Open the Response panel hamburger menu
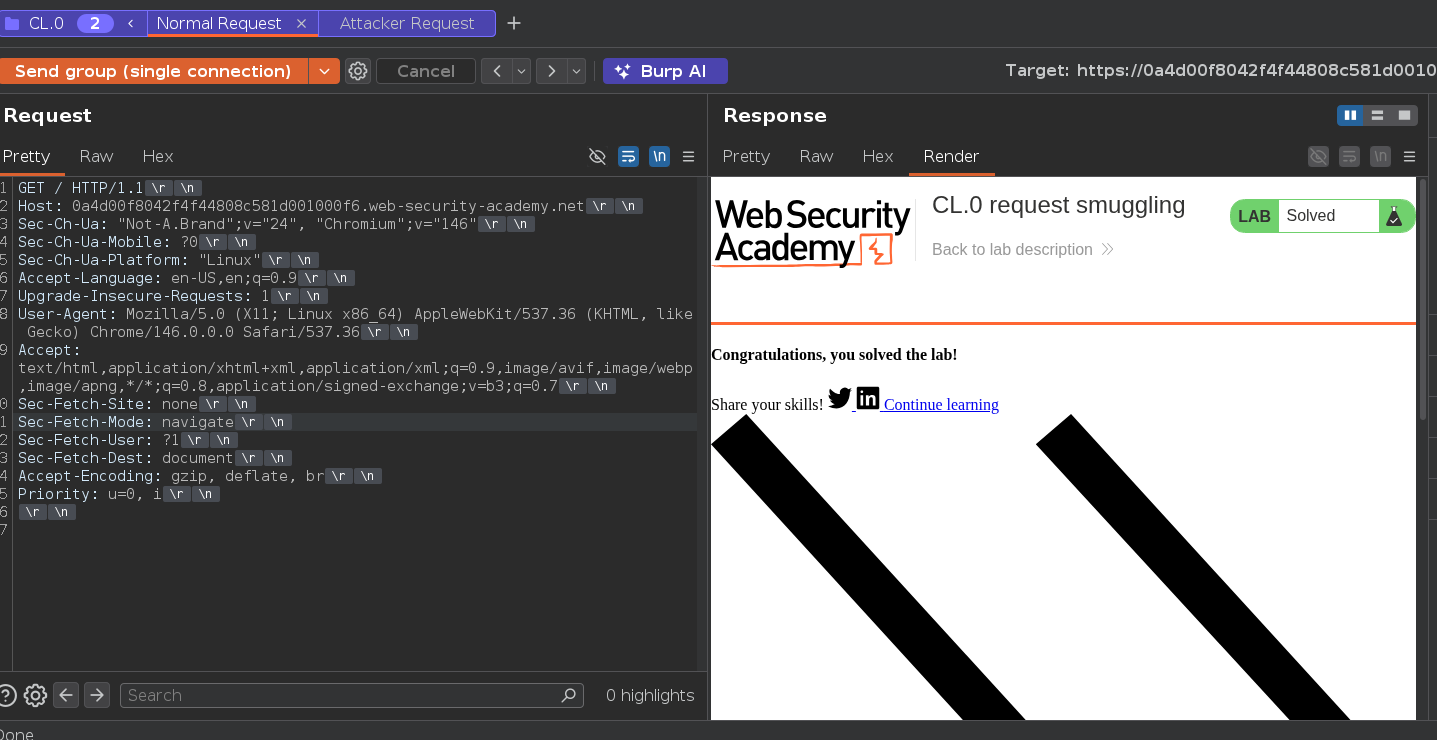The width and height of the screenshot is (1437, 740). tap(1410, 156)
